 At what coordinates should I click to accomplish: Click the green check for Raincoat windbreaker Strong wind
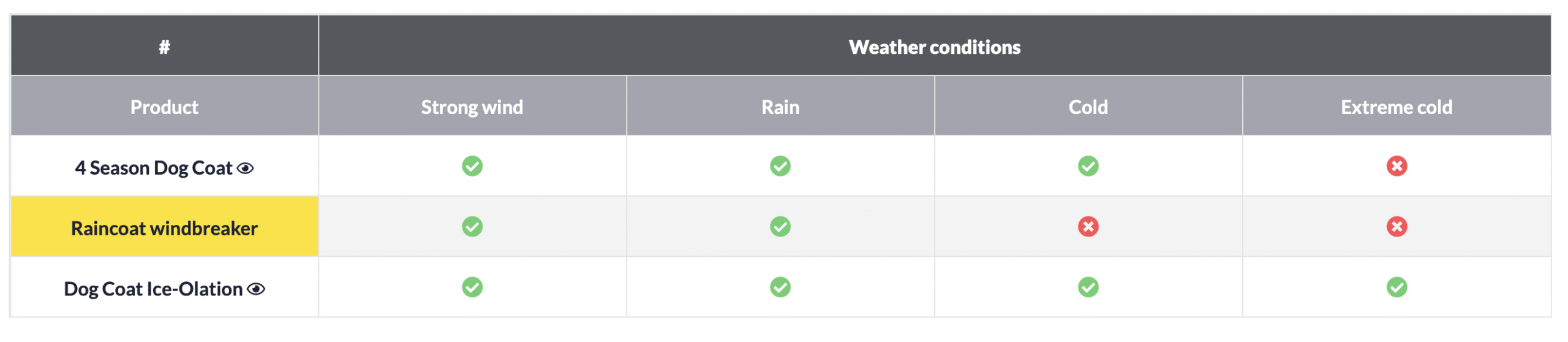pyautogui.click(x=472, y=227)
